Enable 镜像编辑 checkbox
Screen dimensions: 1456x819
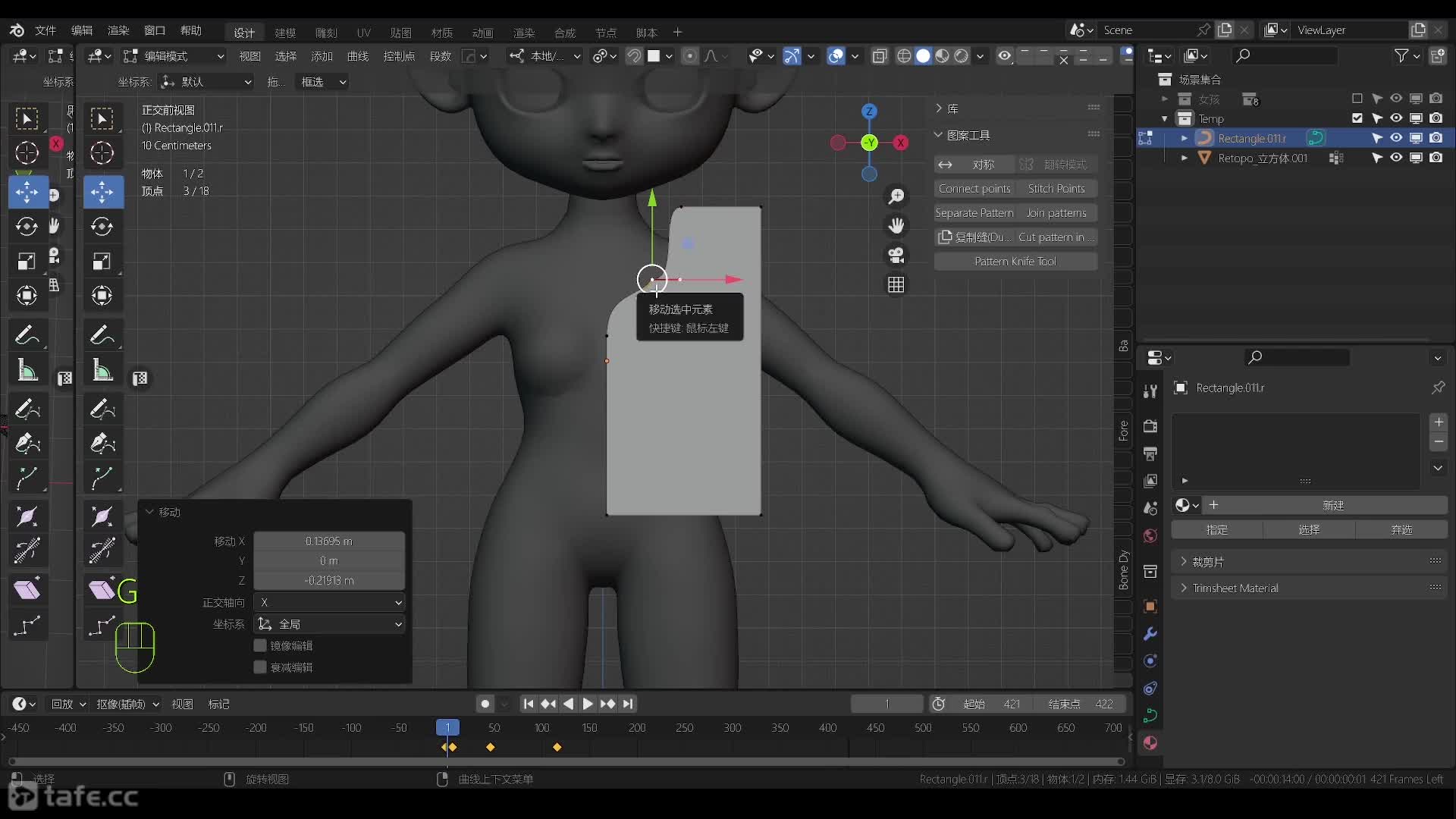tap(260, 645)
